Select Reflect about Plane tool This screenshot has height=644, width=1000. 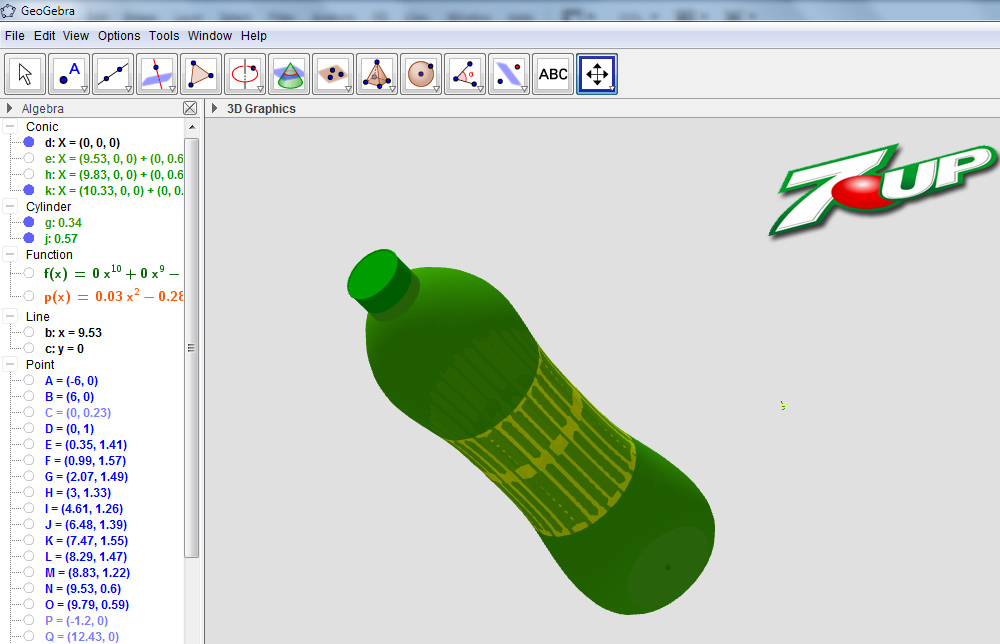tap(509, 74)
